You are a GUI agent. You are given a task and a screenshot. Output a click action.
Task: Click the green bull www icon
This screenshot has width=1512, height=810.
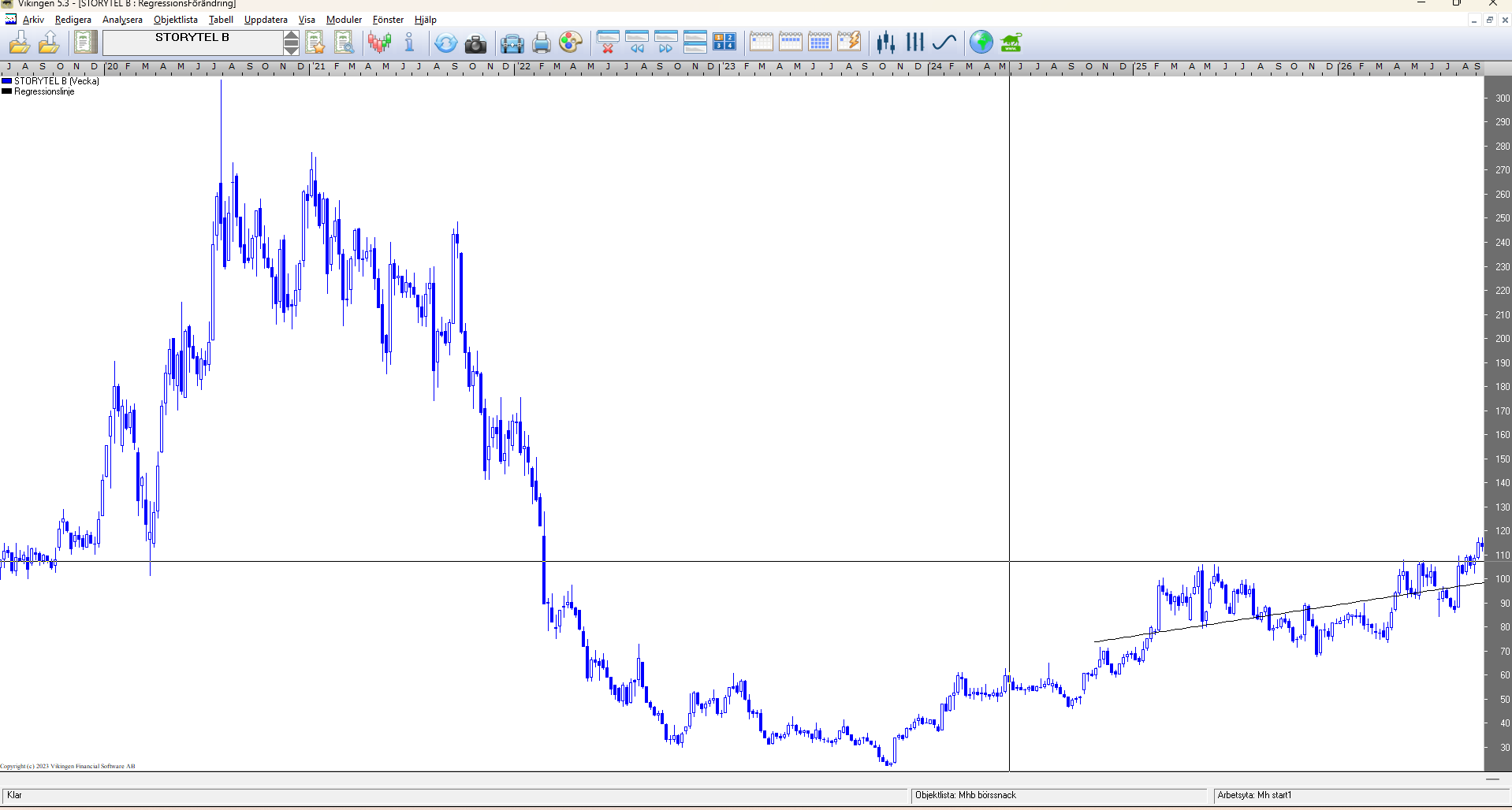(1011, 43)
